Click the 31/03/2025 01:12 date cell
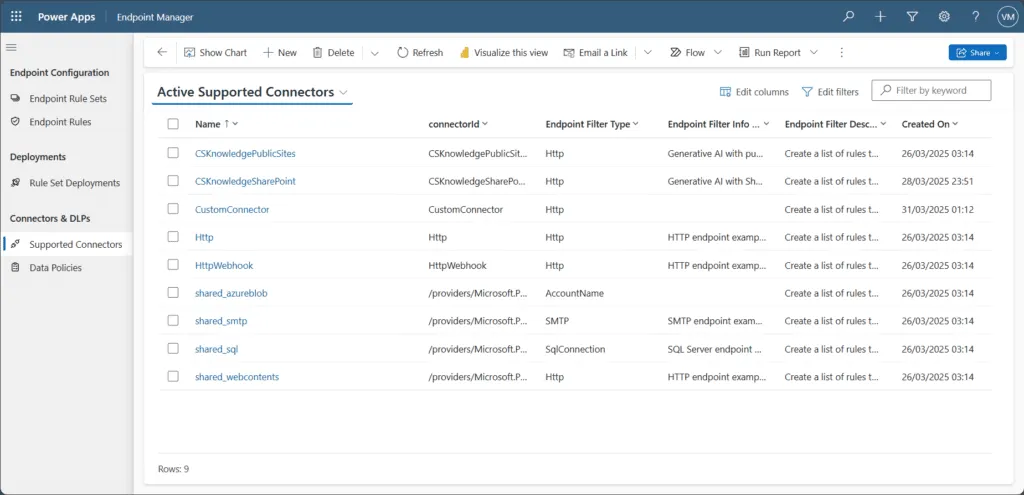The height and width of the screenshot is (495, 1024). tap(938, 210)
